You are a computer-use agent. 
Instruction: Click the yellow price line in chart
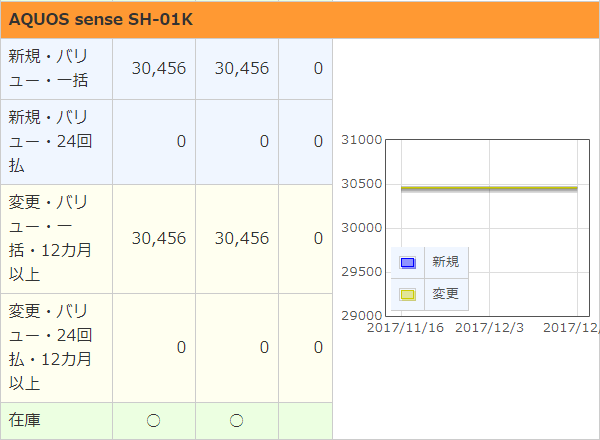coord(489,188)
